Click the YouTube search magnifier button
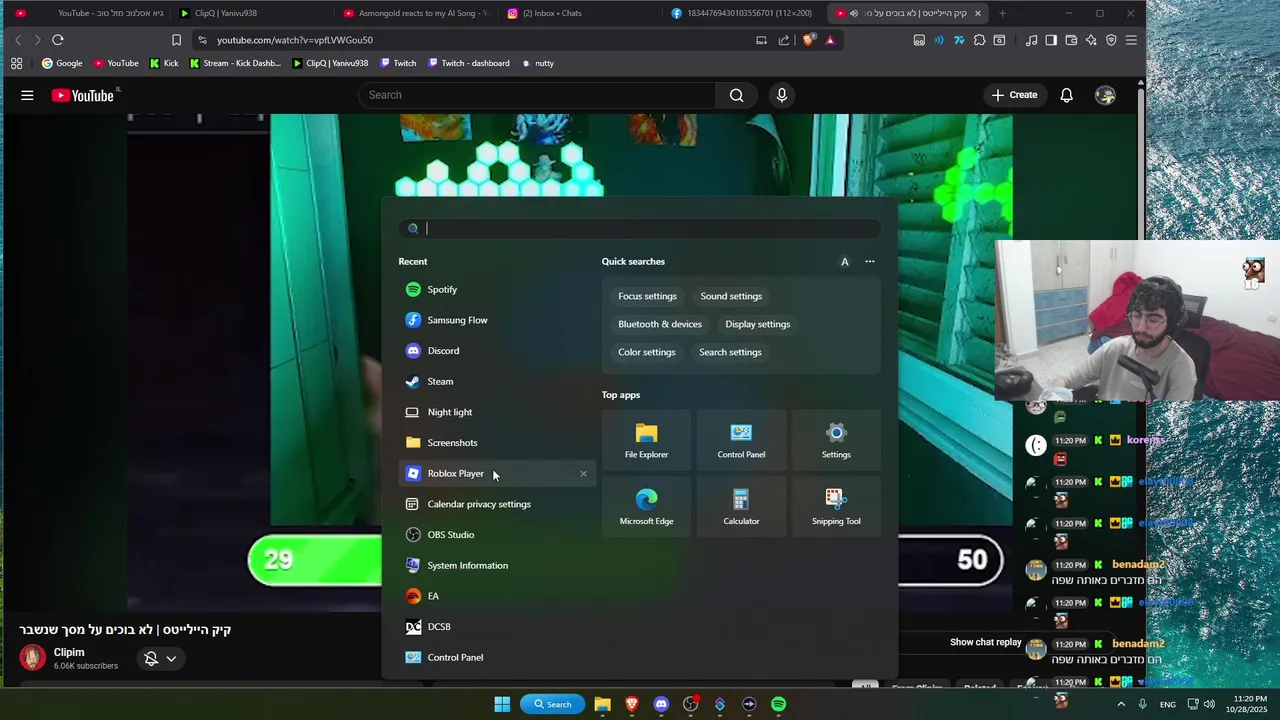The width and height of the screenshot is (1280, 720). pos(737,95)
